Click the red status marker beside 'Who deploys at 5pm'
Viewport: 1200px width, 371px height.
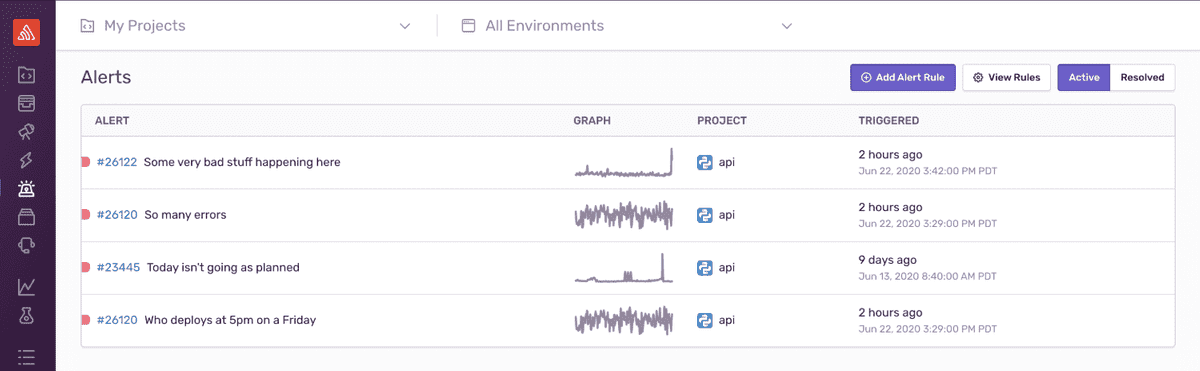tap(85, 320)
